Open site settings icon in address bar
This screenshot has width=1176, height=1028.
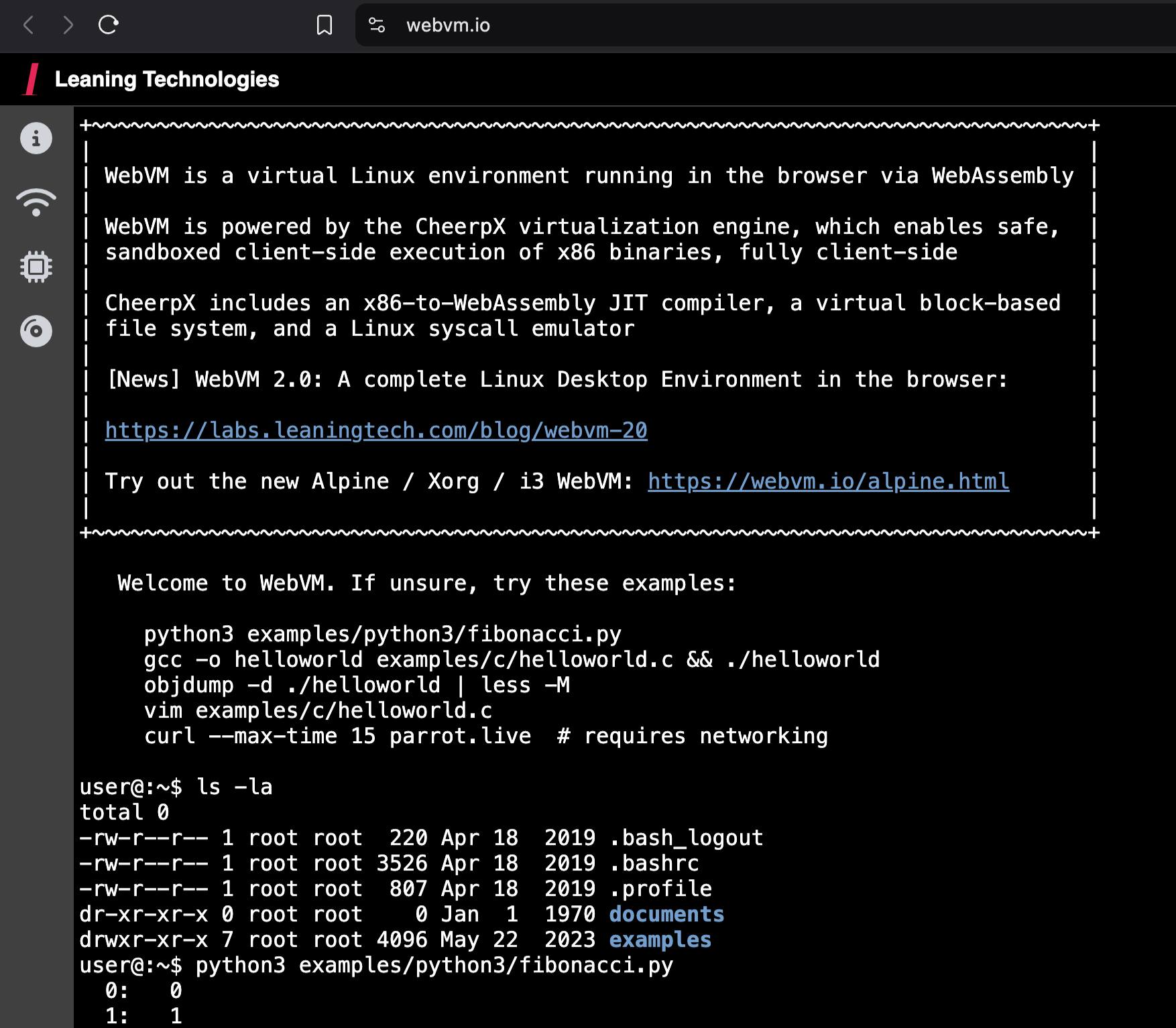click(377, 25)
